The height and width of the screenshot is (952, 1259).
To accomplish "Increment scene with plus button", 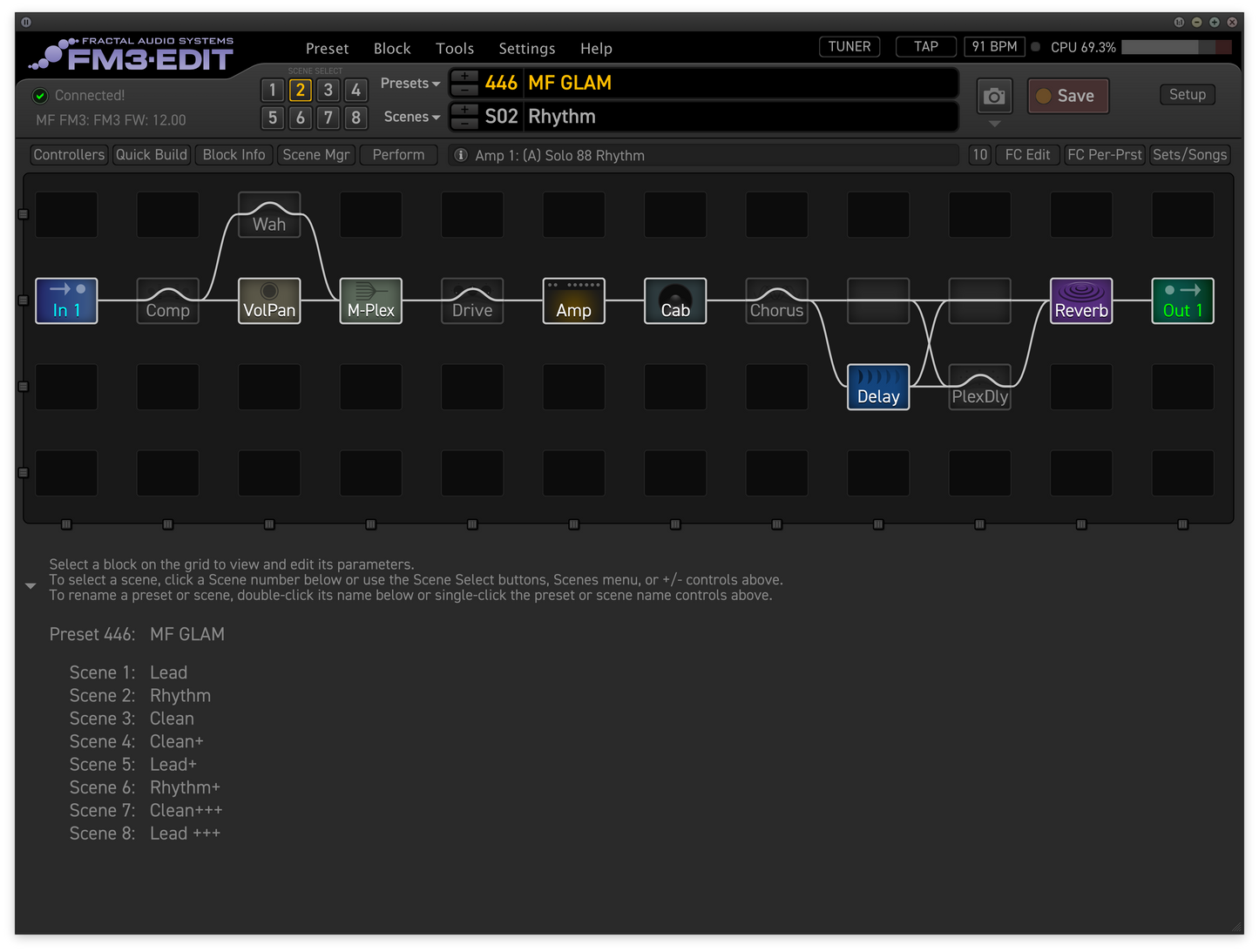I will [x=465, y=110].
